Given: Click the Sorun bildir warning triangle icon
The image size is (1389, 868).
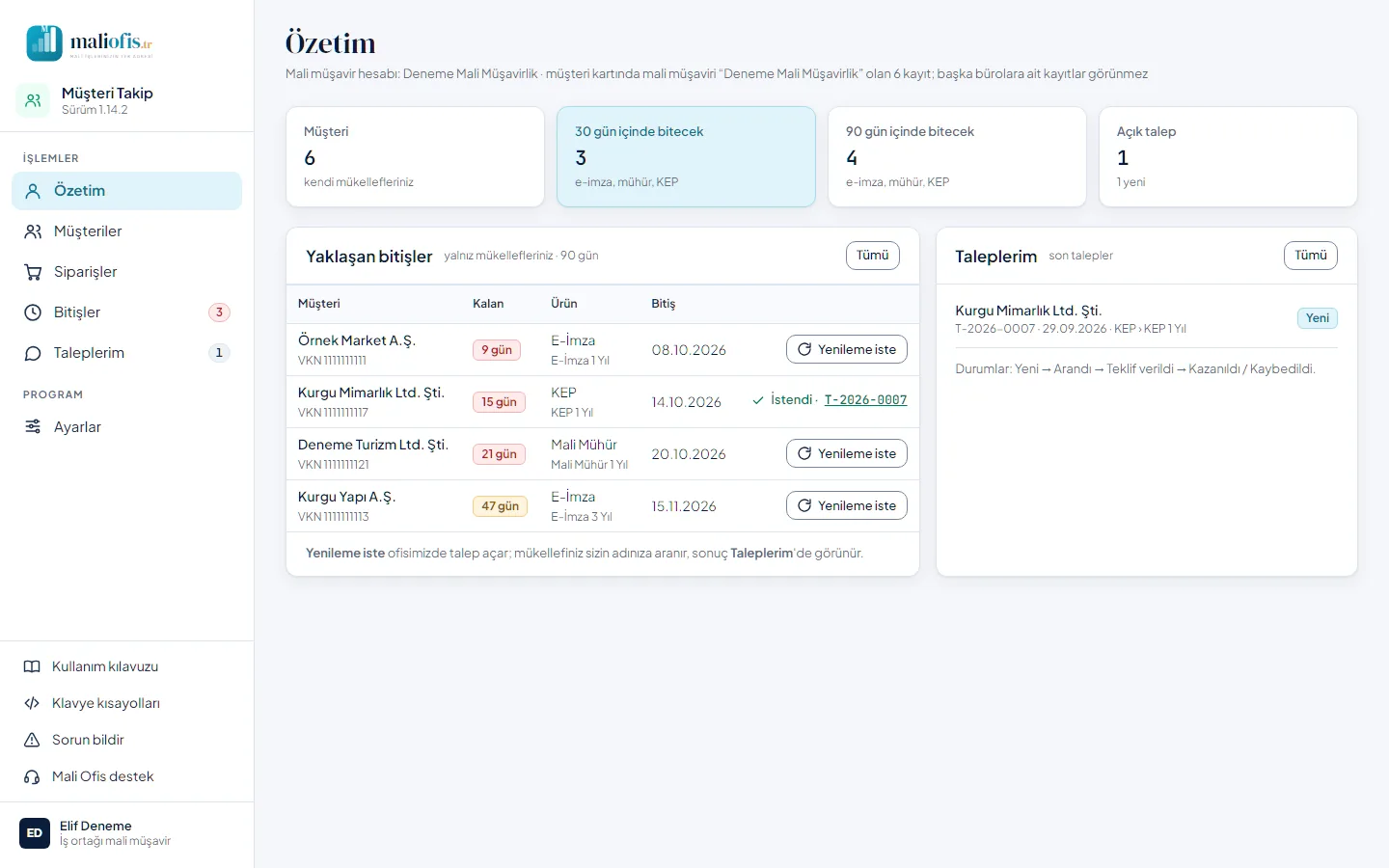Looking at the screenshot, I should click(32, 740).
